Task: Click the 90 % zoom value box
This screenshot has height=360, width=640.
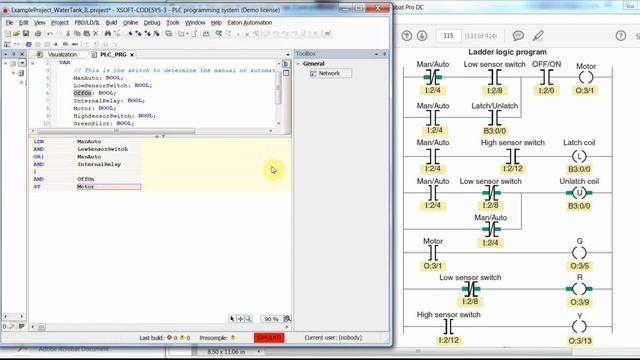Action: (x=271, y=319)
